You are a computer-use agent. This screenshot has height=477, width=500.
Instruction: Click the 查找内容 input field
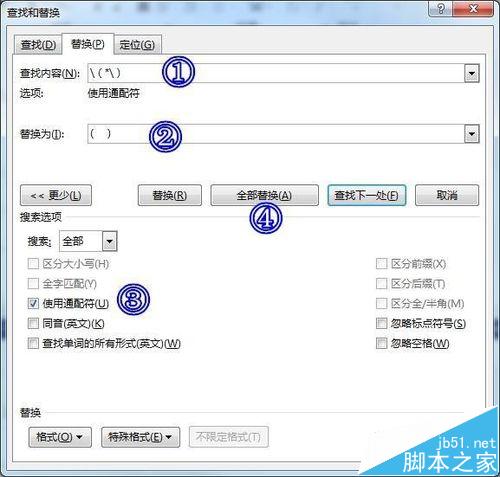coord(276,73)
